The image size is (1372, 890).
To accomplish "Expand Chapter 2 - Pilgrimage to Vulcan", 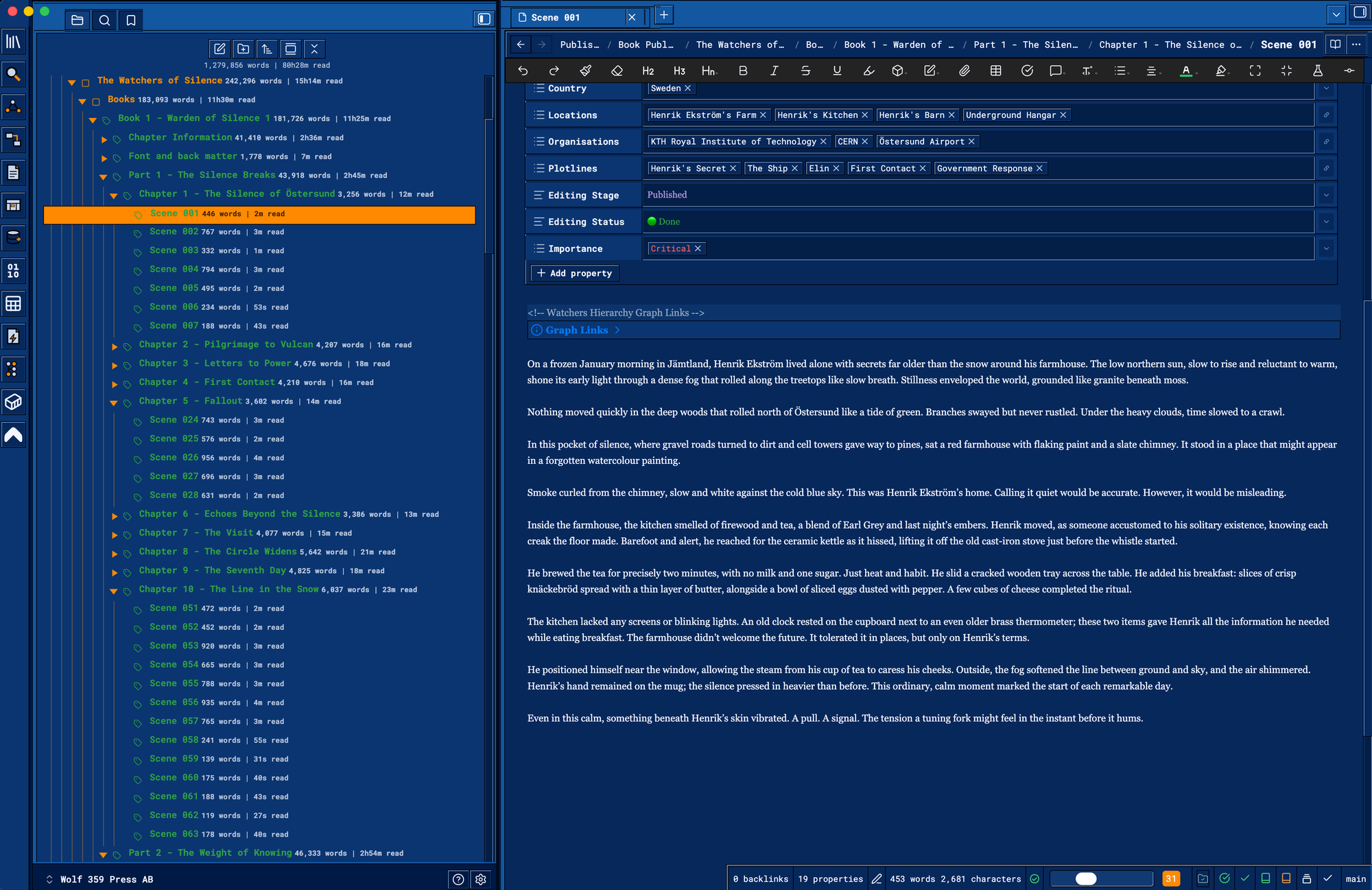I will (115, 347).
